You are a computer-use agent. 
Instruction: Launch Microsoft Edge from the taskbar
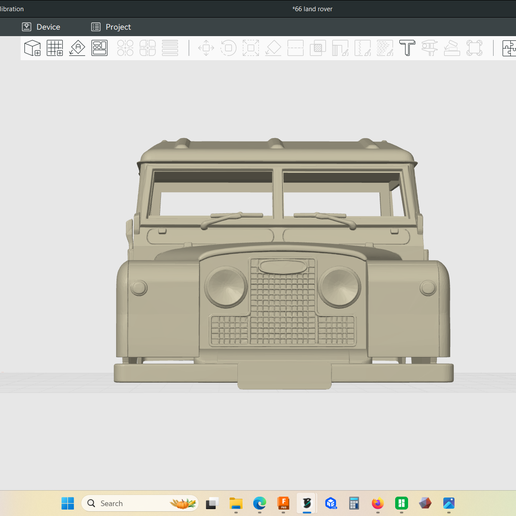pyautogui.click(x=260, y=503)
